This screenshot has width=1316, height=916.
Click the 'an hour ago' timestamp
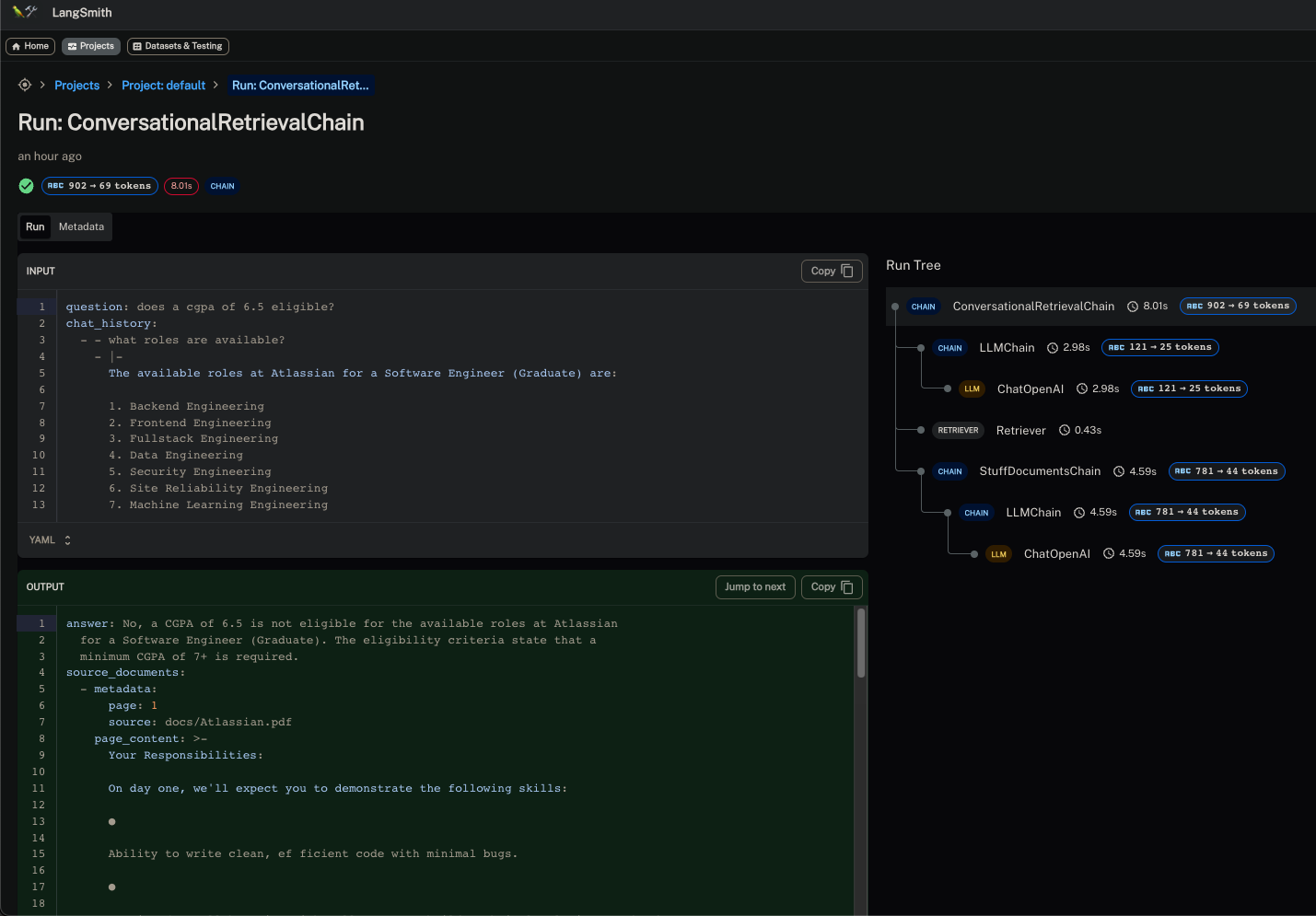(x=50, y=157)
